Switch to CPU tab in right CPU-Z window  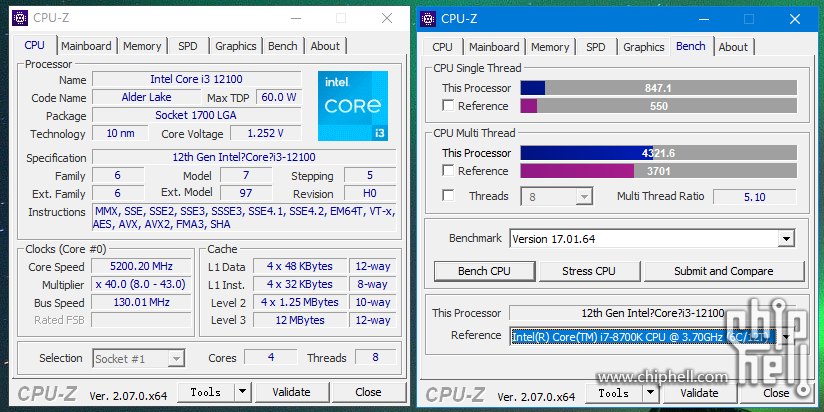(442, 47)
